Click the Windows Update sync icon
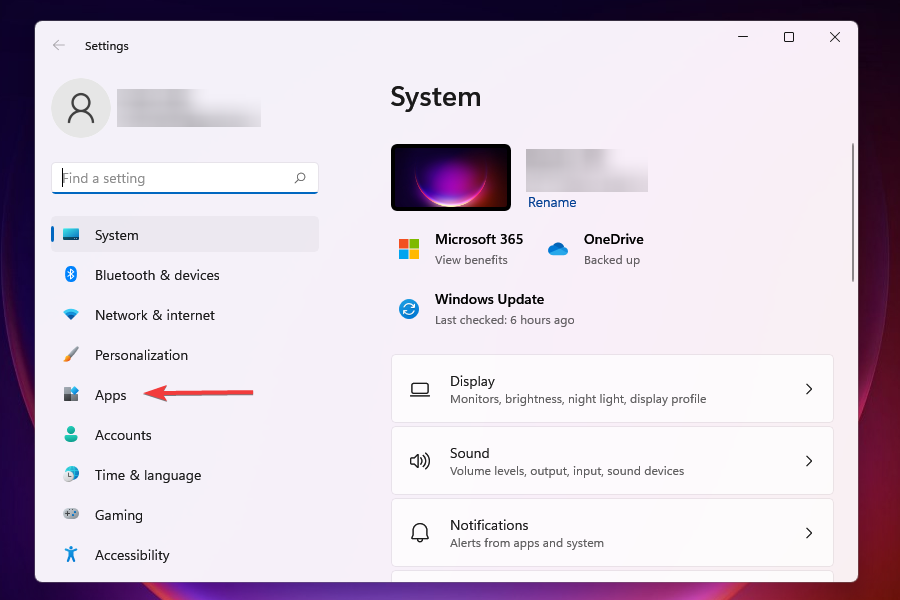This screenshot has height=600, width=900. (x=409, y=309)
